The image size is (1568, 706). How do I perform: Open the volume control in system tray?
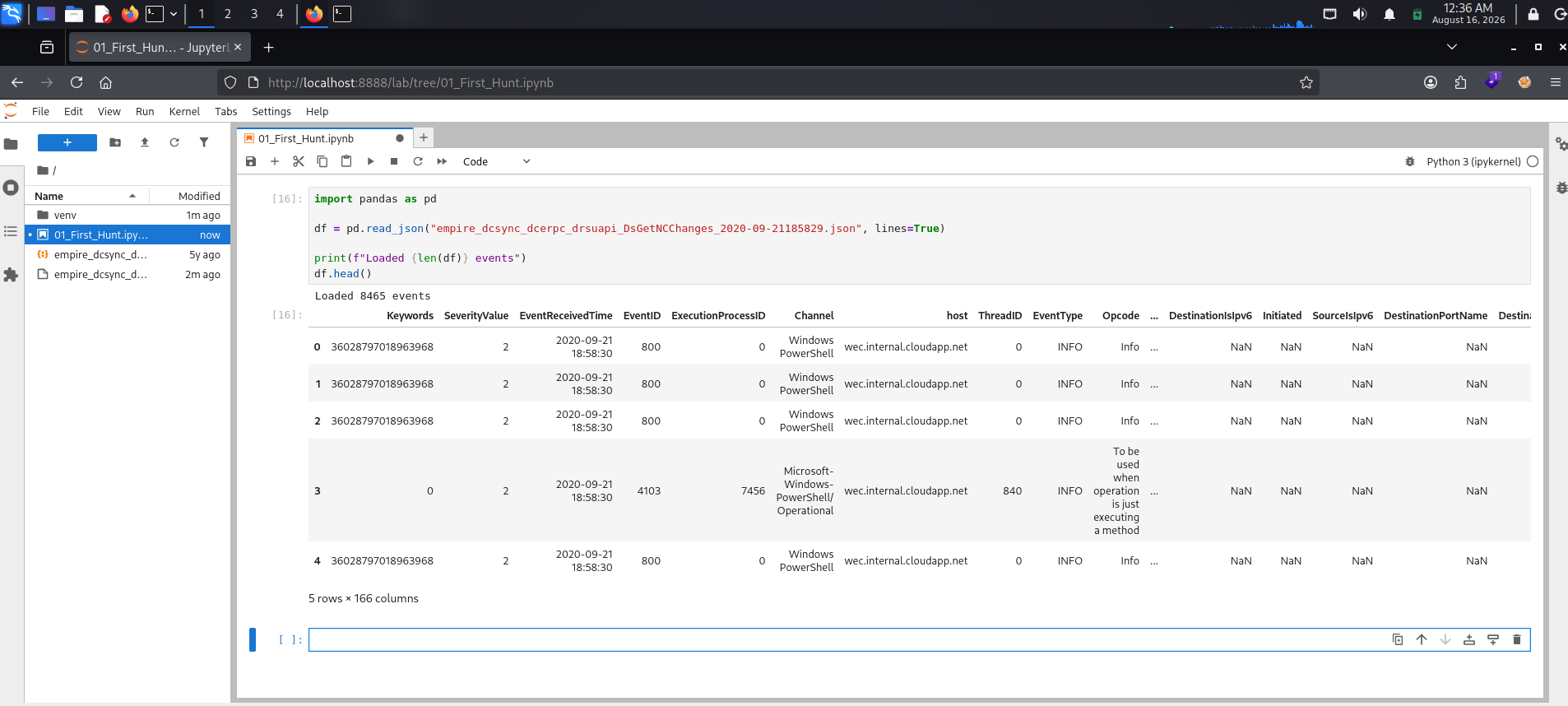click(1360, 14)
